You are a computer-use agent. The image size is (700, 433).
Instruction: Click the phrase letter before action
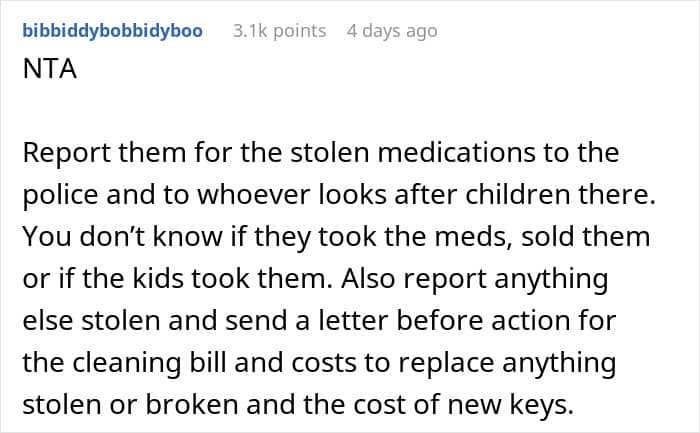[x=447, y=321]
